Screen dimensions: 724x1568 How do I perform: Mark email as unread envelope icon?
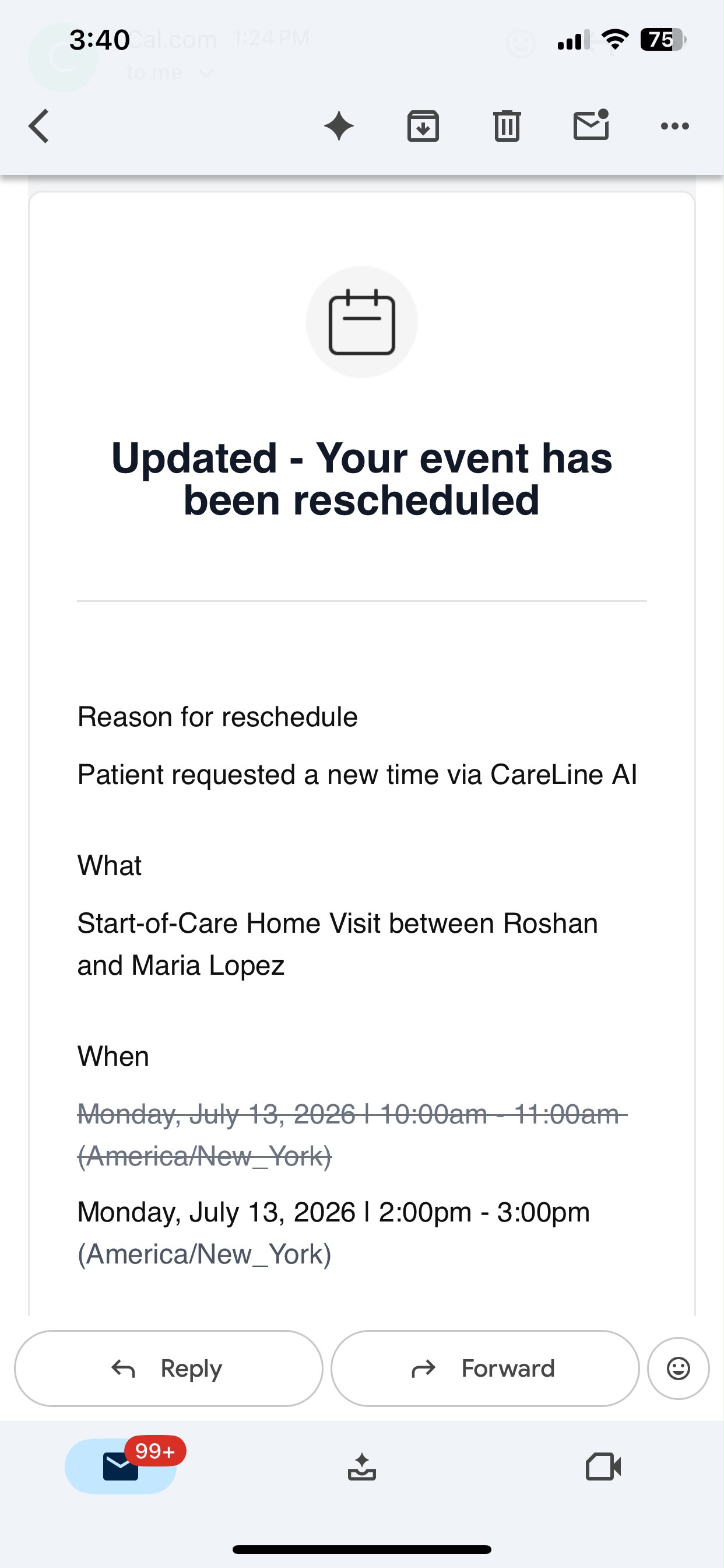point(591,125)
